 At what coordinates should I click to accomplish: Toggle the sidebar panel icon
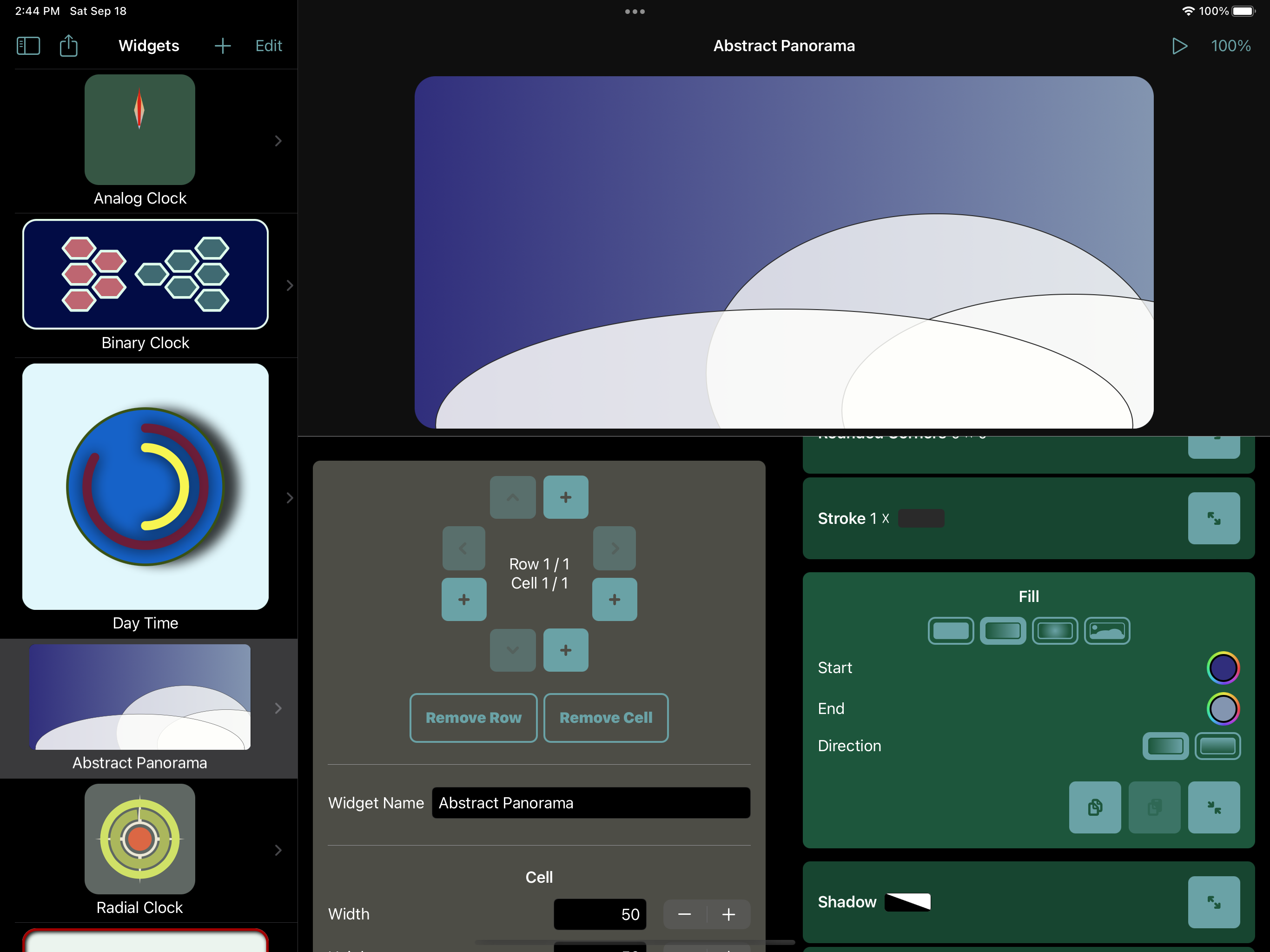27,46
